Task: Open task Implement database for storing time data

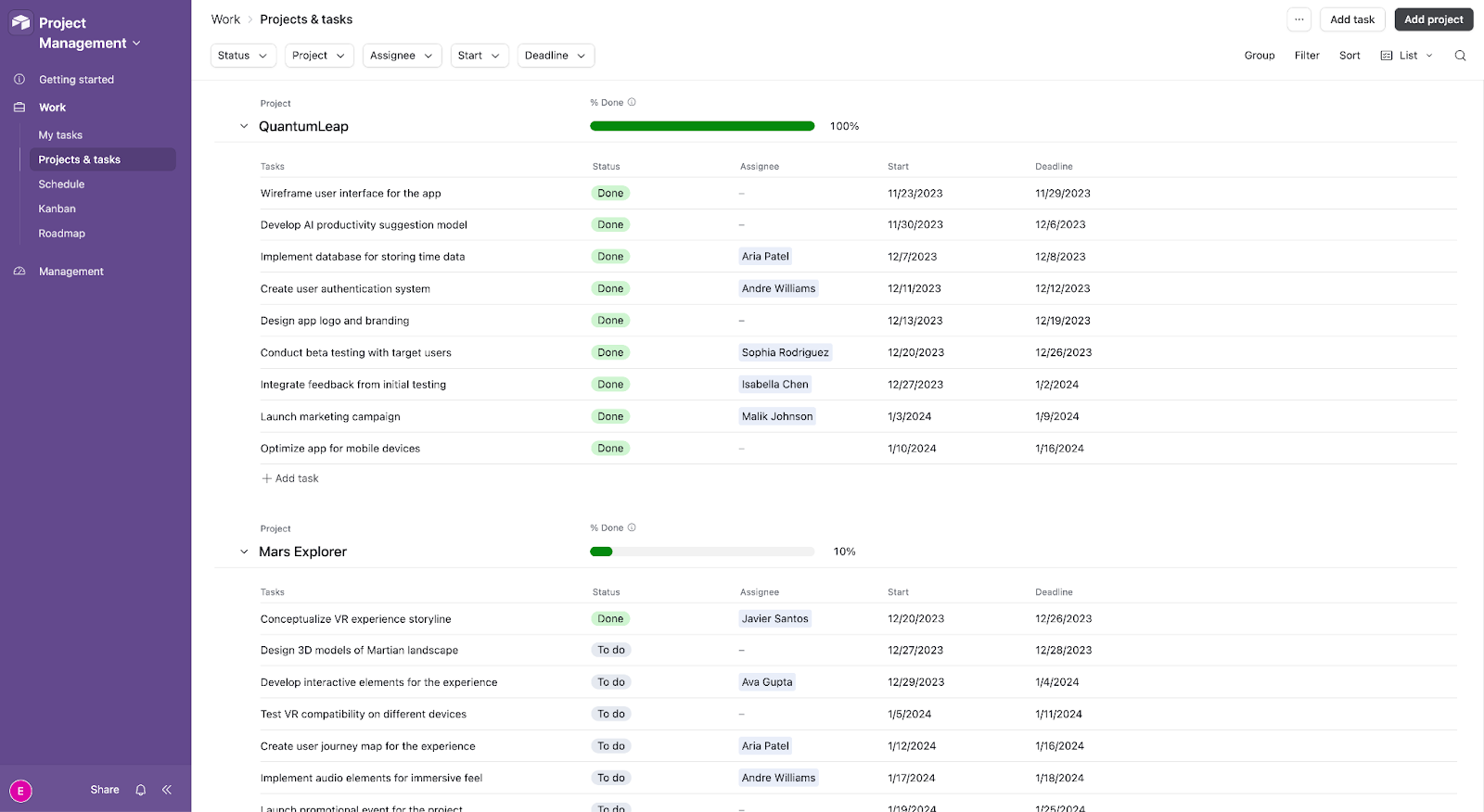Action: click(363, 257)
